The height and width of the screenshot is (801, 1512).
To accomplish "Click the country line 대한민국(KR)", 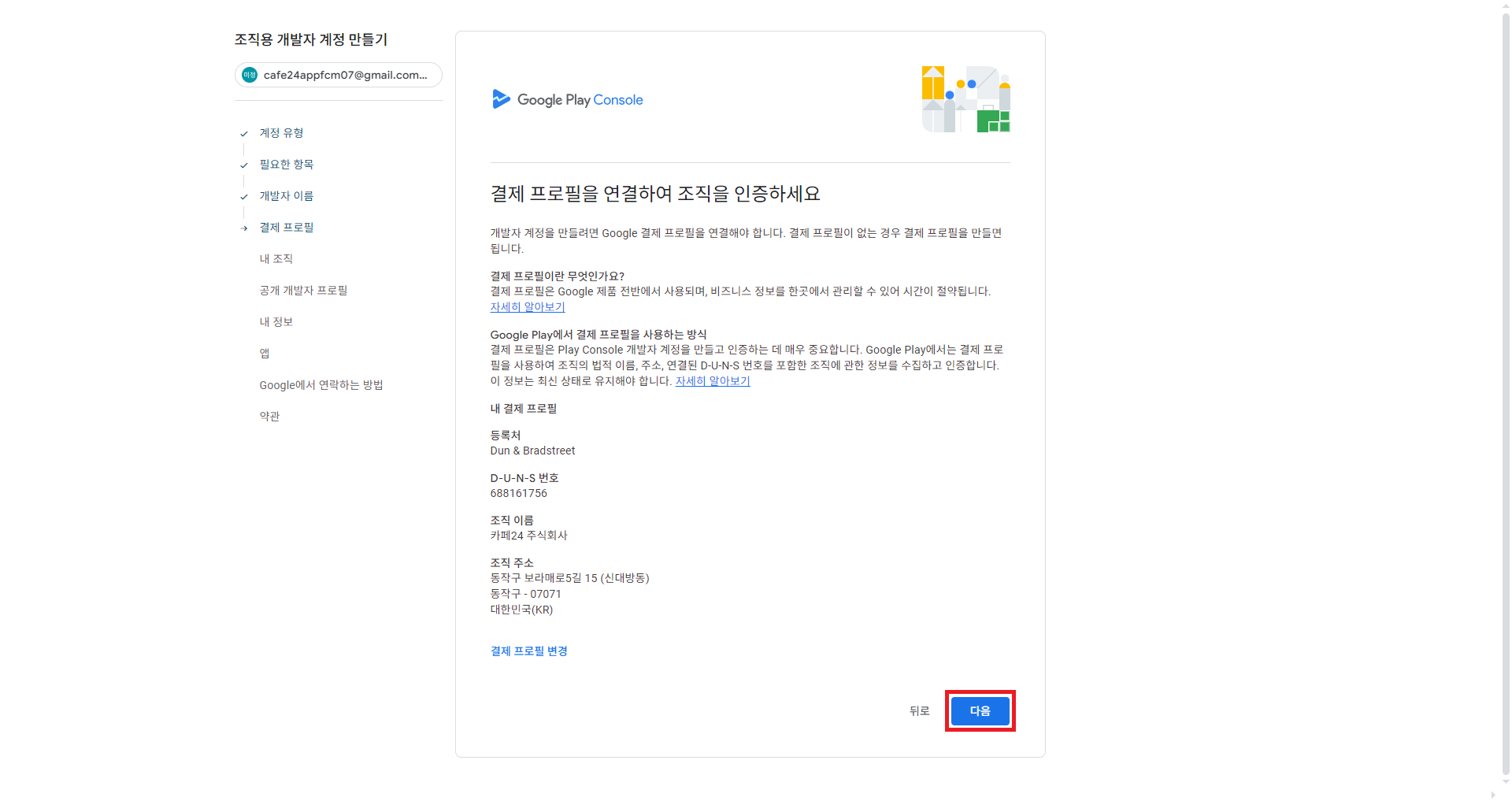I will (521, 609).
